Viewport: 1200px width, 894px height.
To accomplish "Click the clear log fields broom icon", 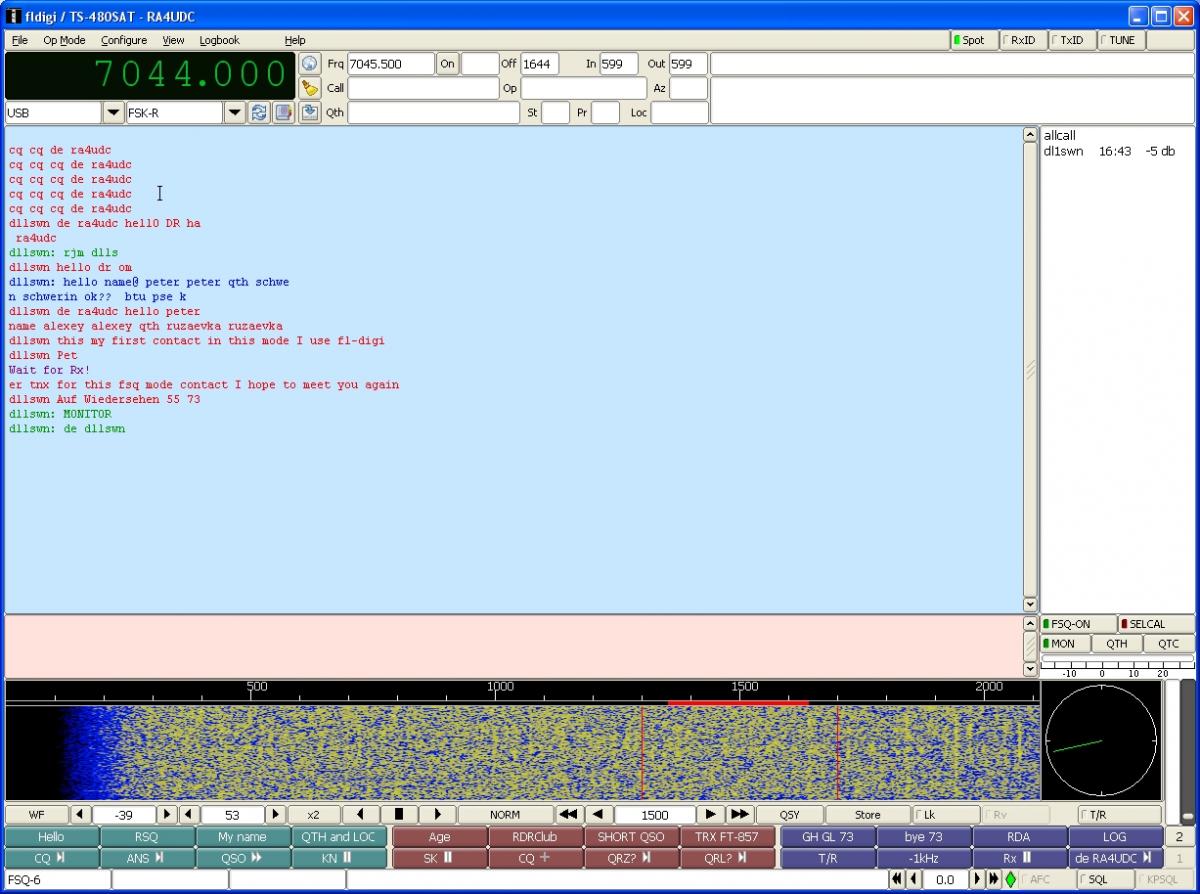I will [310, 88].
